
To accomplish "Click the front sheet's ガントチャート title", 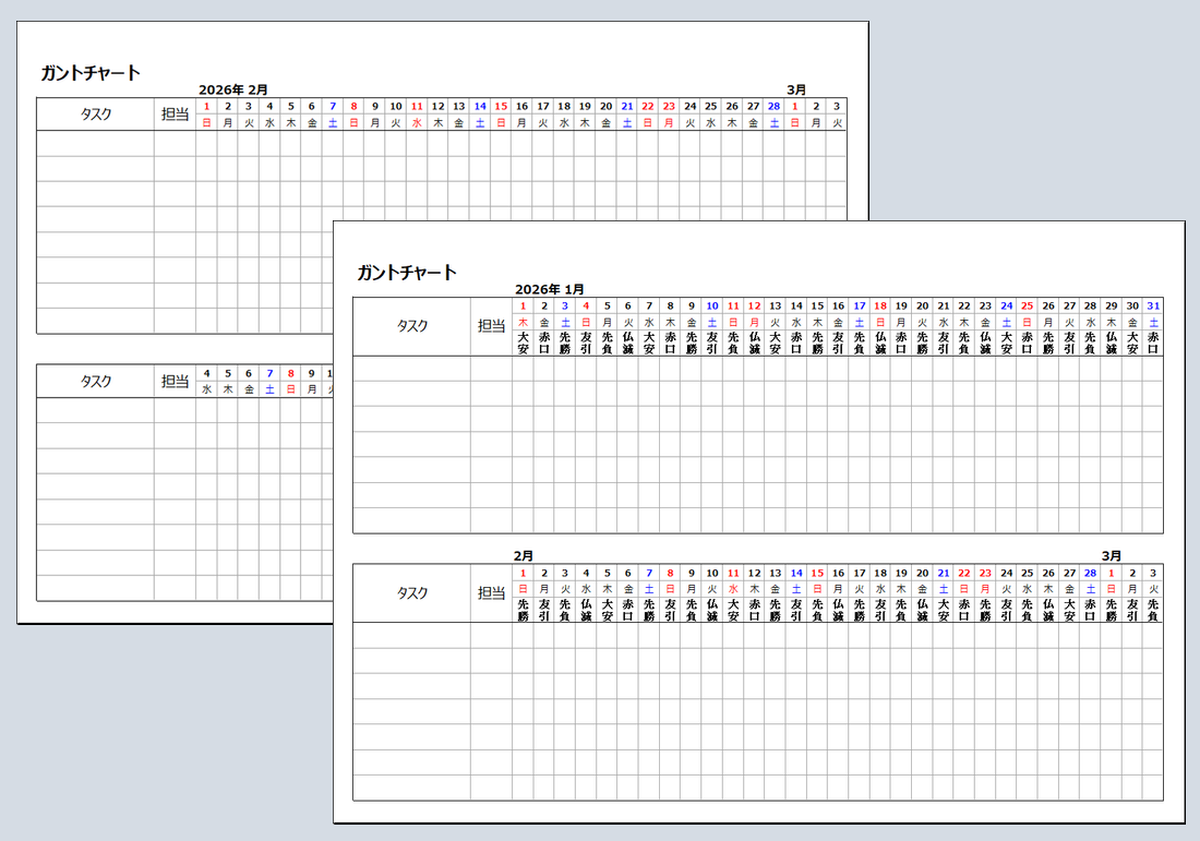I will click(x=406, y=272).
